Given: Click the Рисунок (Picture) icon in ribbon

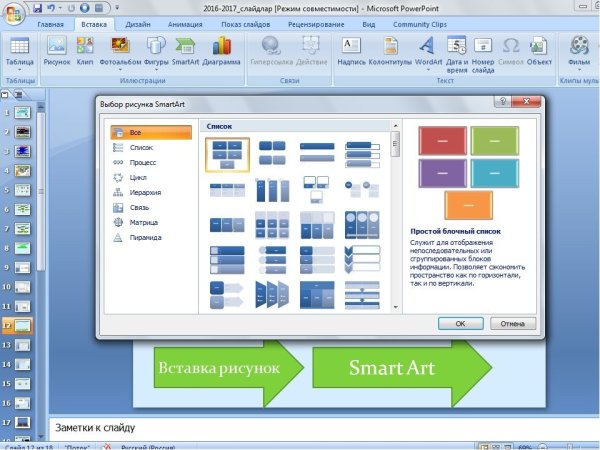Looking at the screenshot, I should [x=57, y=50].
